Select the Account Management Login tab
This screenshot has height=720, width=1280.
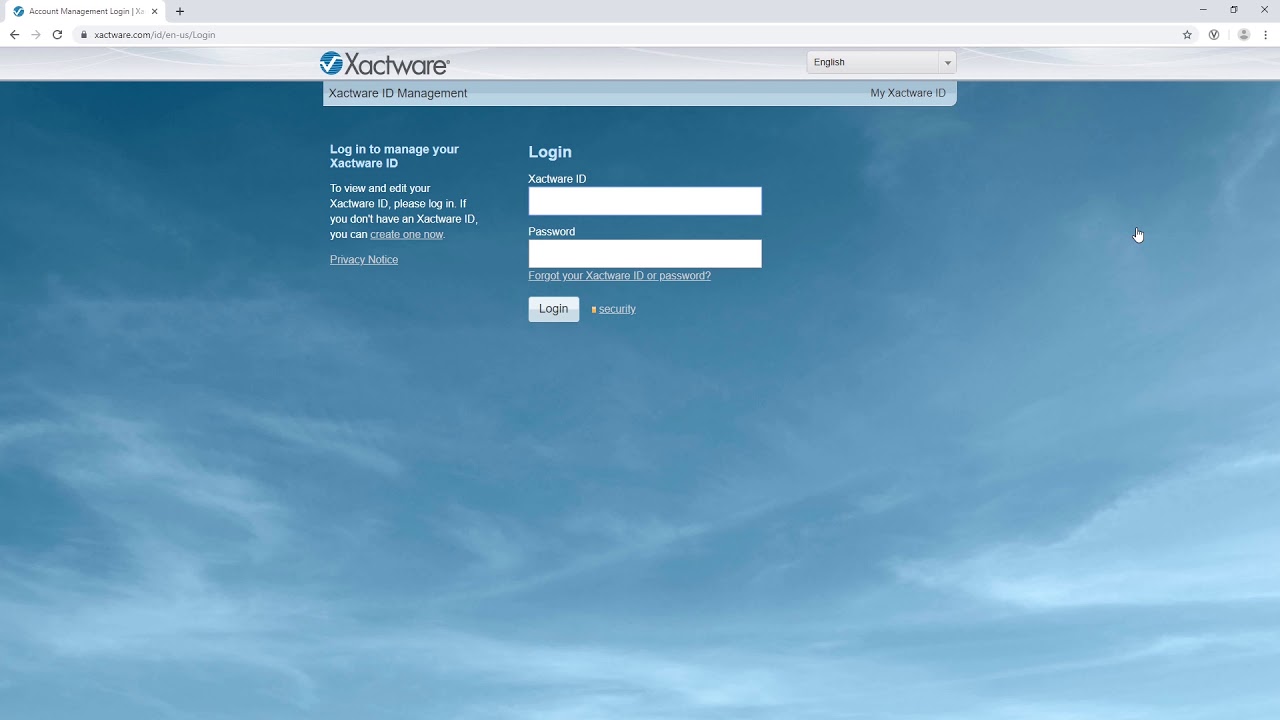coord(85,11)
